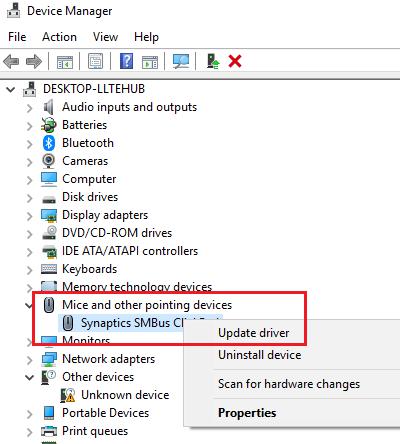
Task: Click the red X Uninstall device icon
Action: [235, 61]
